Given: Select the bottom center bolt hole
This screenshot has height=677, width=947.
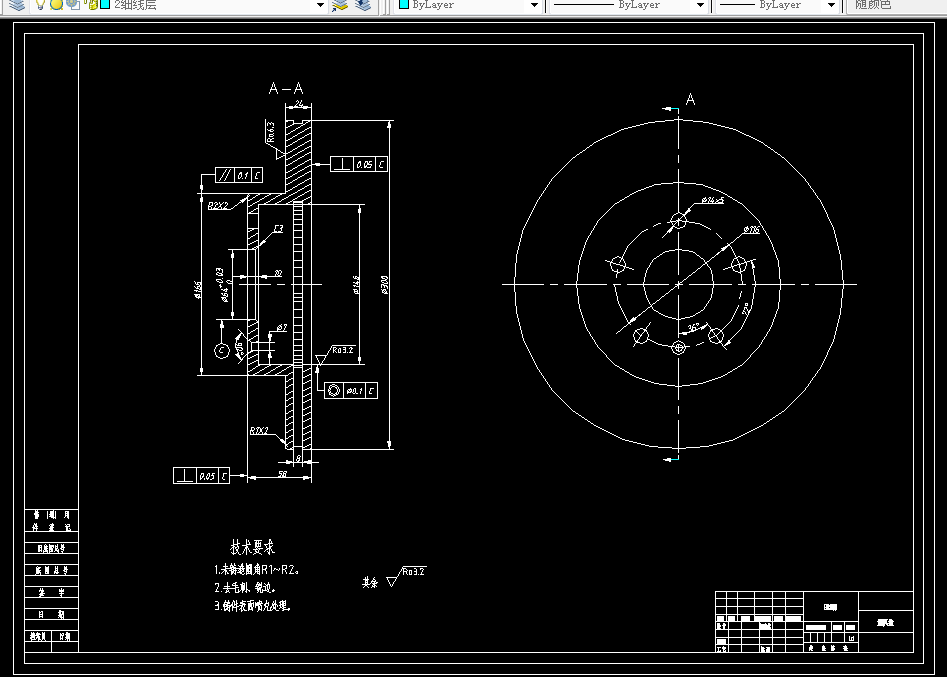Looking at the screenshot, I should [x=678, y=348].
